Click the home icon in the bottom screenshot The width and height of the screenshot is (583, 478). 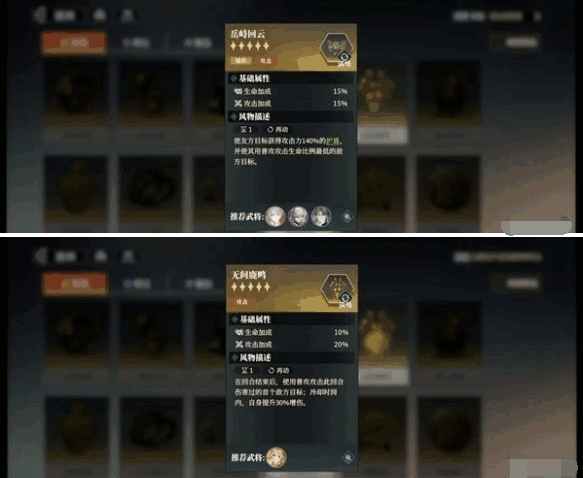(x=100, y=256)
